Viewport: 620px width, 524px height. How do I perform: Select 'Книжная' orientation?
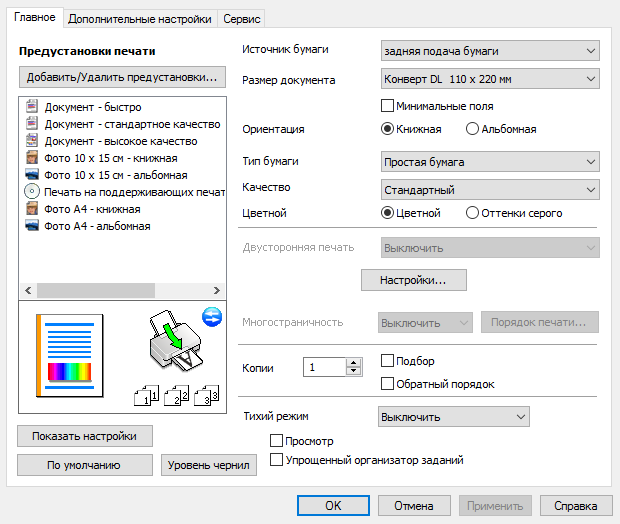tap(387, 129)
